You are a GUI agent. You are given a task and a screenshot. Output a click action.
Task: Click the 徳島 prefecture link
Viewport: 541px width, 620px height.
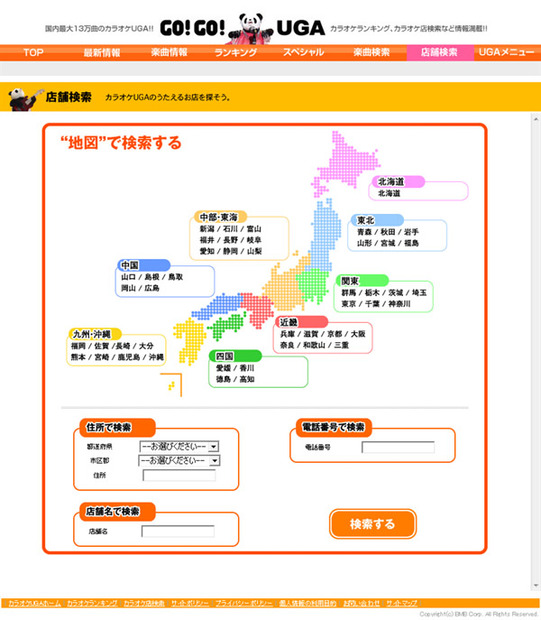[223, 379]
